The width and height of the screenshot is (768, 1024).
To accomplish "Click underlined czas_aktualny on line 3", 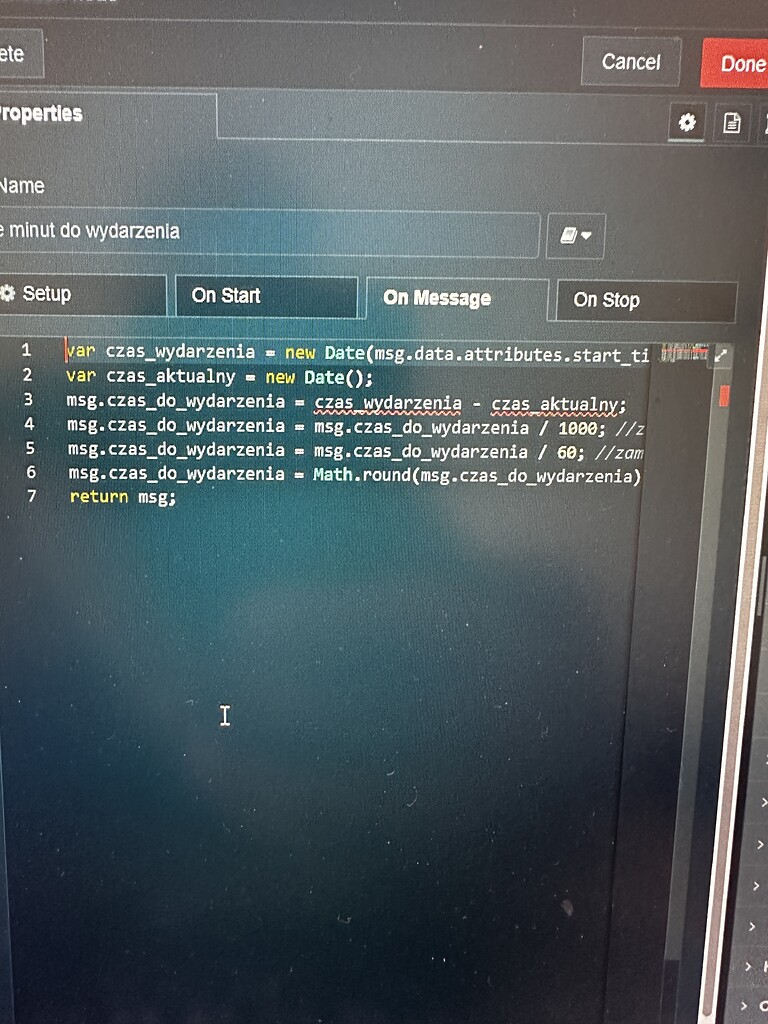I will (554, 406).
